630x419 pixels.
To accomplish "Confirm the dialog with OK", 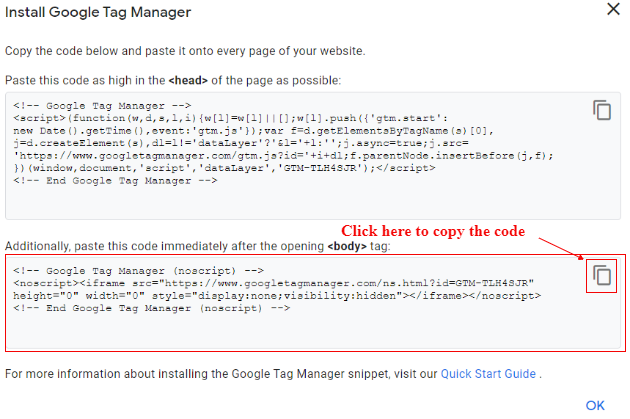I will [x=595, y=405].
